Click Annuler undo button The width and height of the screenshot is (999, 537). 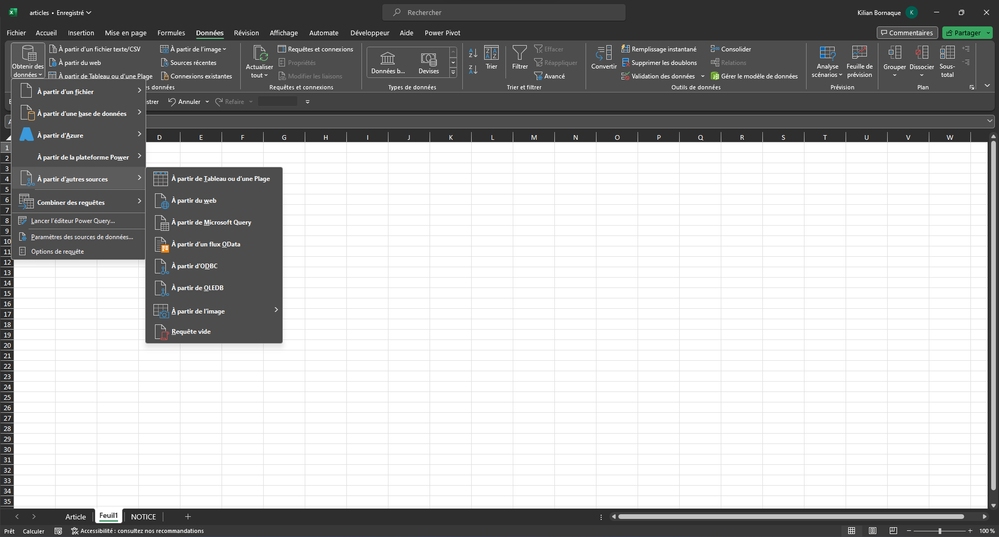[184, 102]
